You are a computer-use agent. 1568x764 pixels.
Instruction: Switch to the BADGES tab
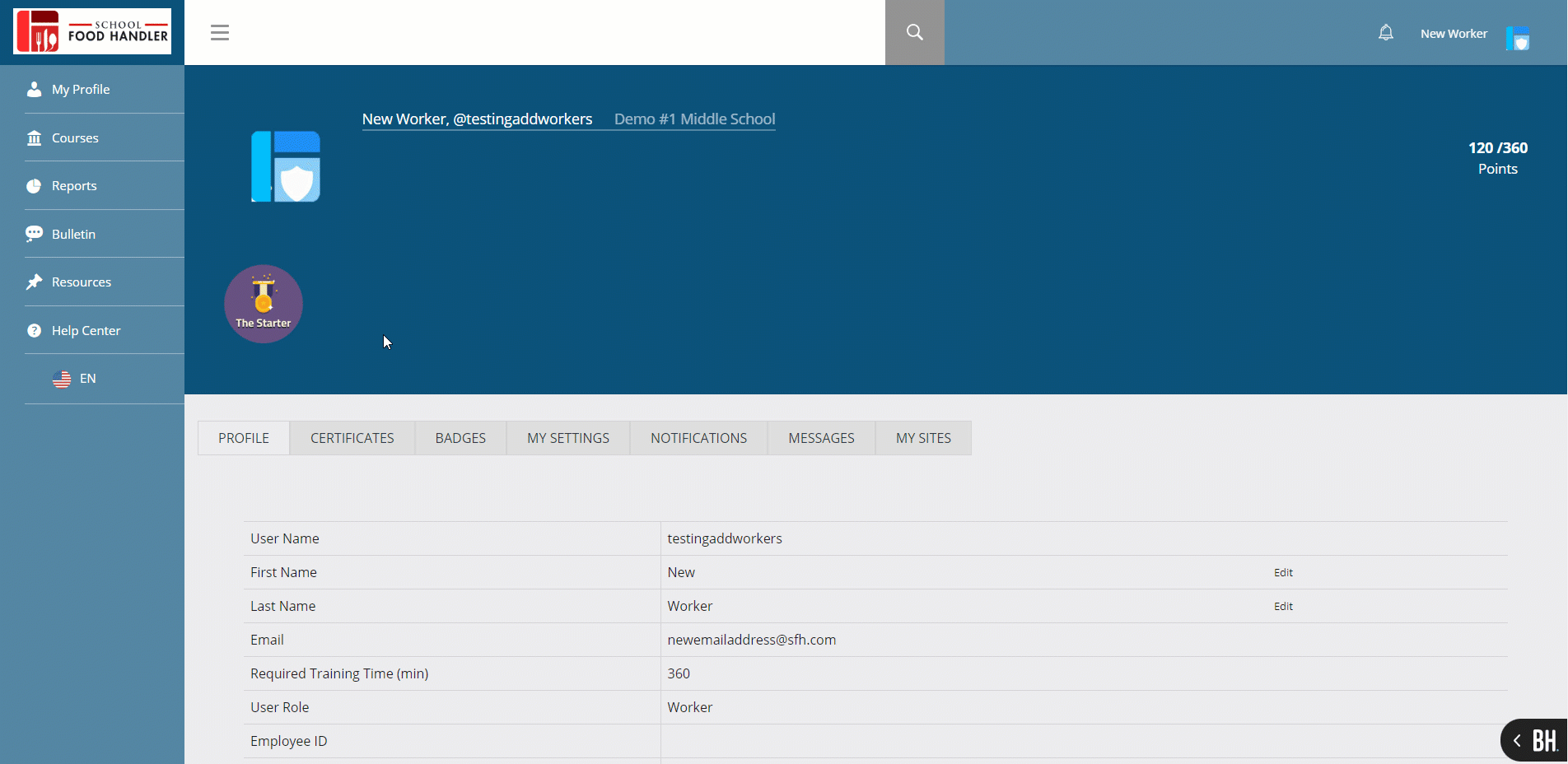(460, 438)
